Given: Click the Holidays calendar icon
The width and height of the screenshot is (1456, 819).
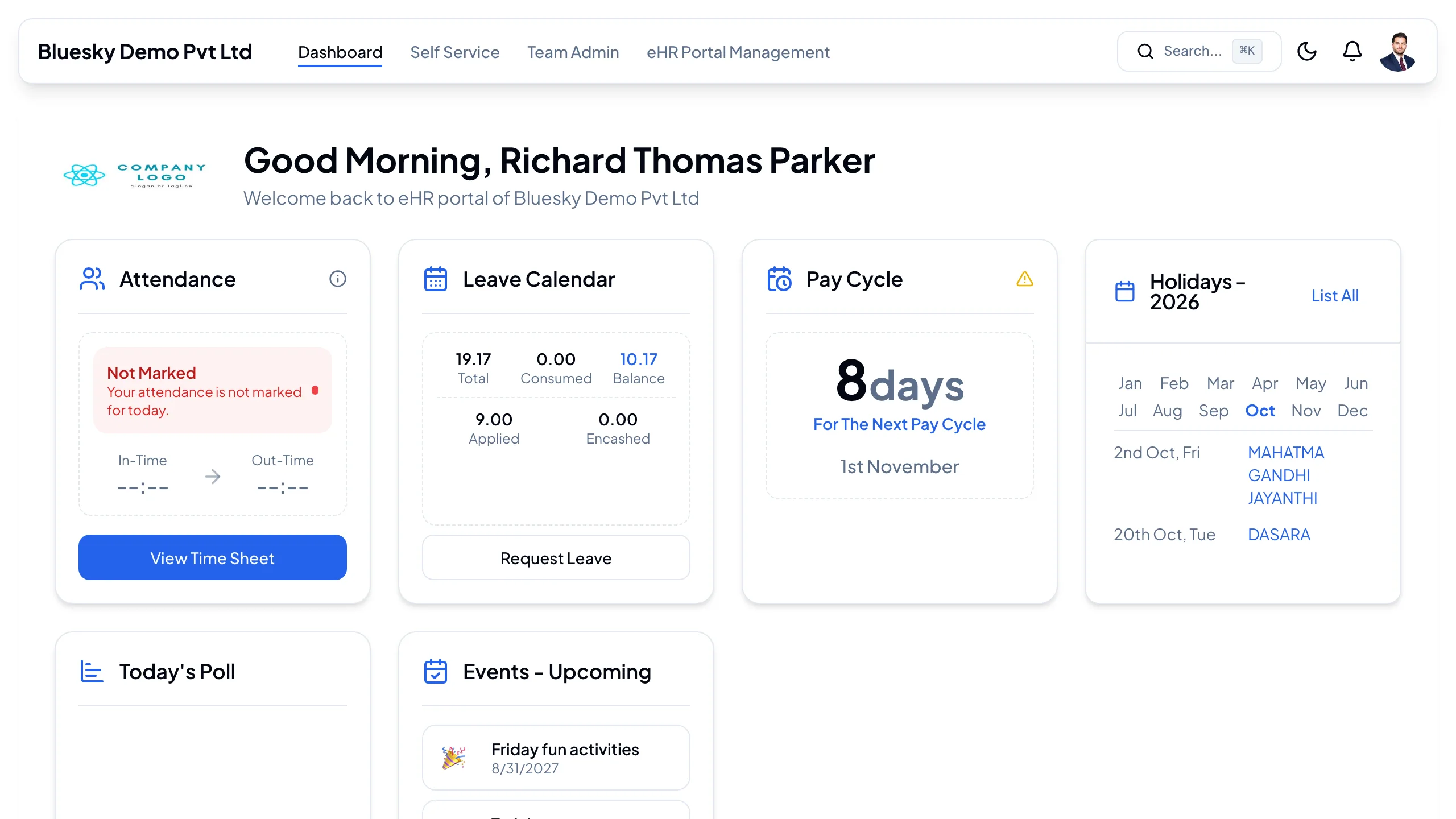Looking at the screenshot, I should [1124, 291].
